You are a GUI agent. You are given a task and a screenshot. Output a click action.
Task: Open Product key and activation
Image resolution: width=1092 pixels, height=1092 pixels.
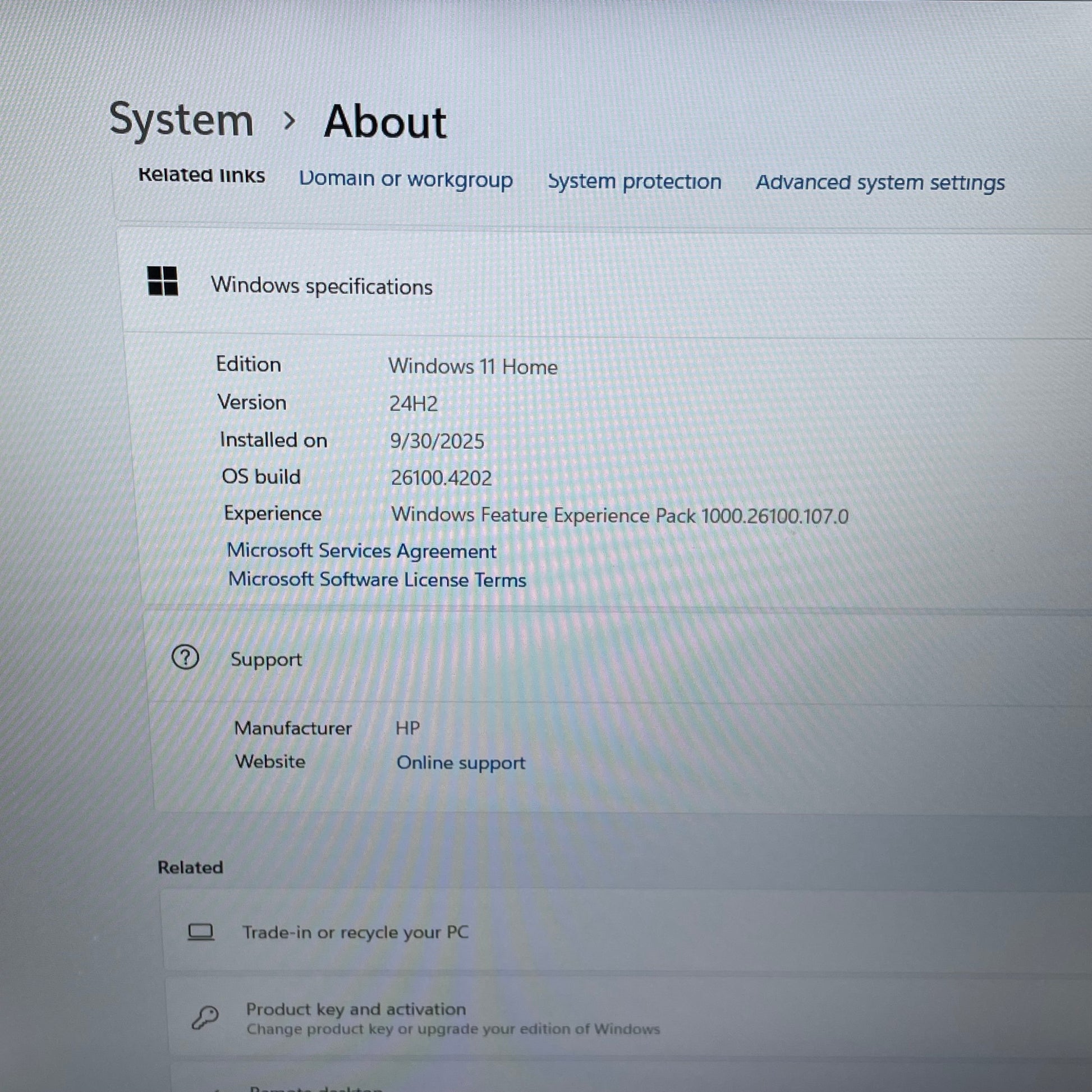coord(356,1010)
